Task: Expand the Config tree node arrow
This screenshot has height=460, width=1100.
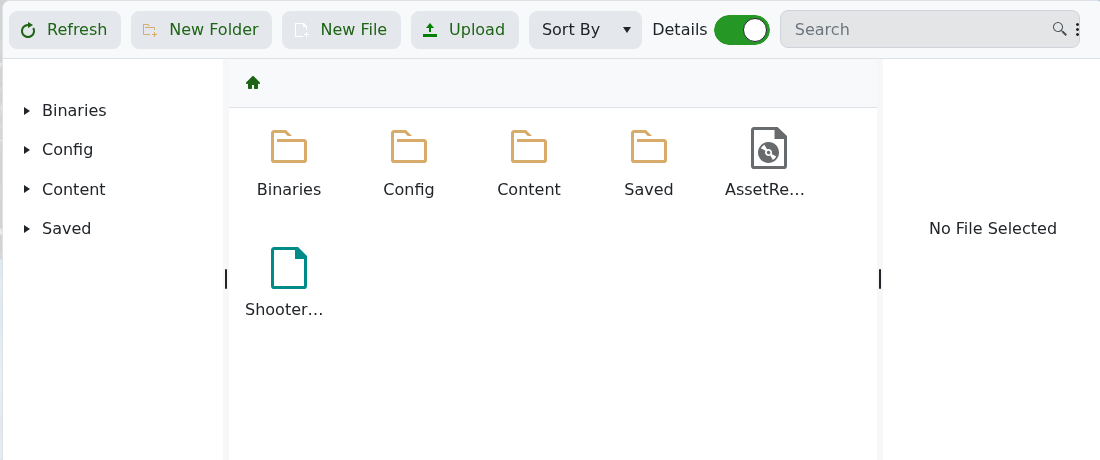Action: click(x=27, y=150)
